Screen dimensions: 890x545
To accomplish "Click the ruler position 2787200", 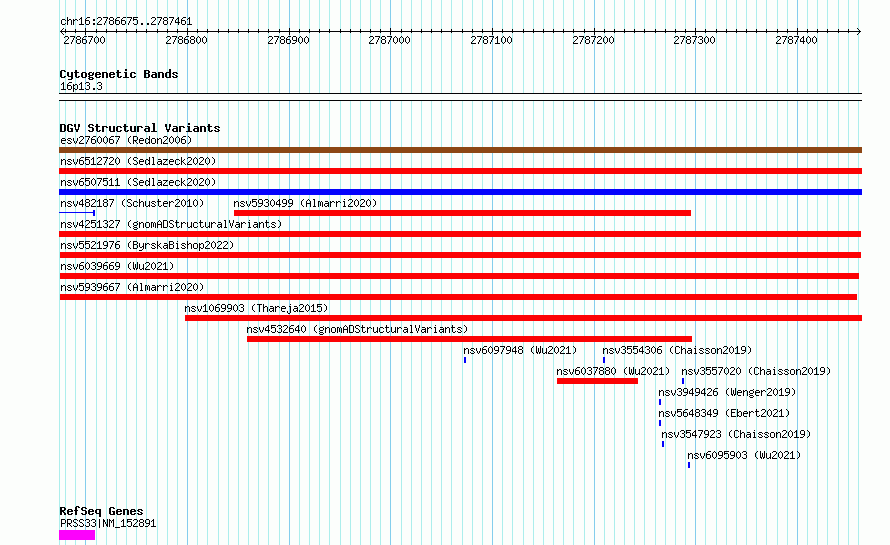I will 593,40.
